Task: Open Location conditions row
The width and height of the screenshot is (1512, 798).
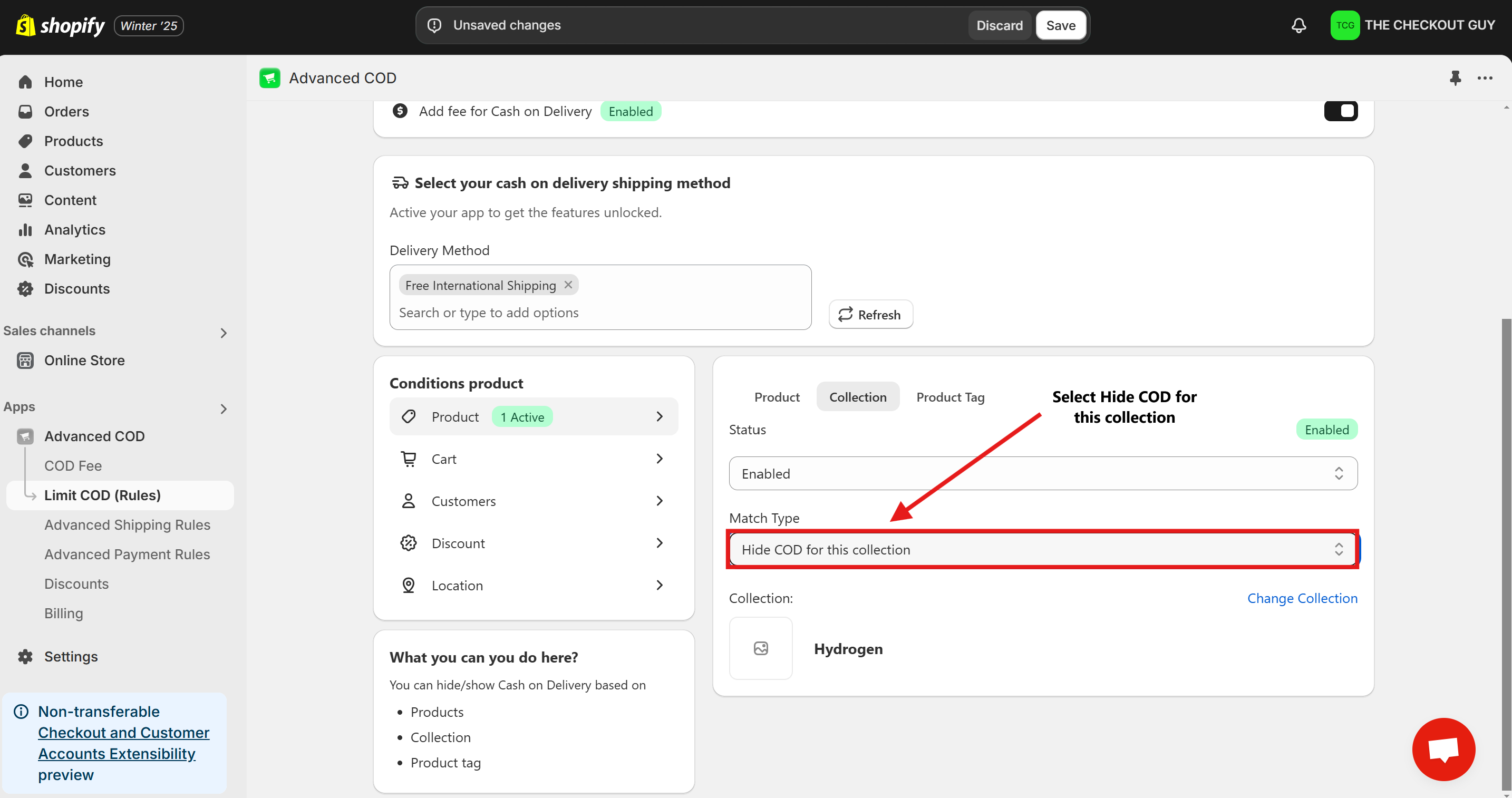Action: [x=534, y=585]
